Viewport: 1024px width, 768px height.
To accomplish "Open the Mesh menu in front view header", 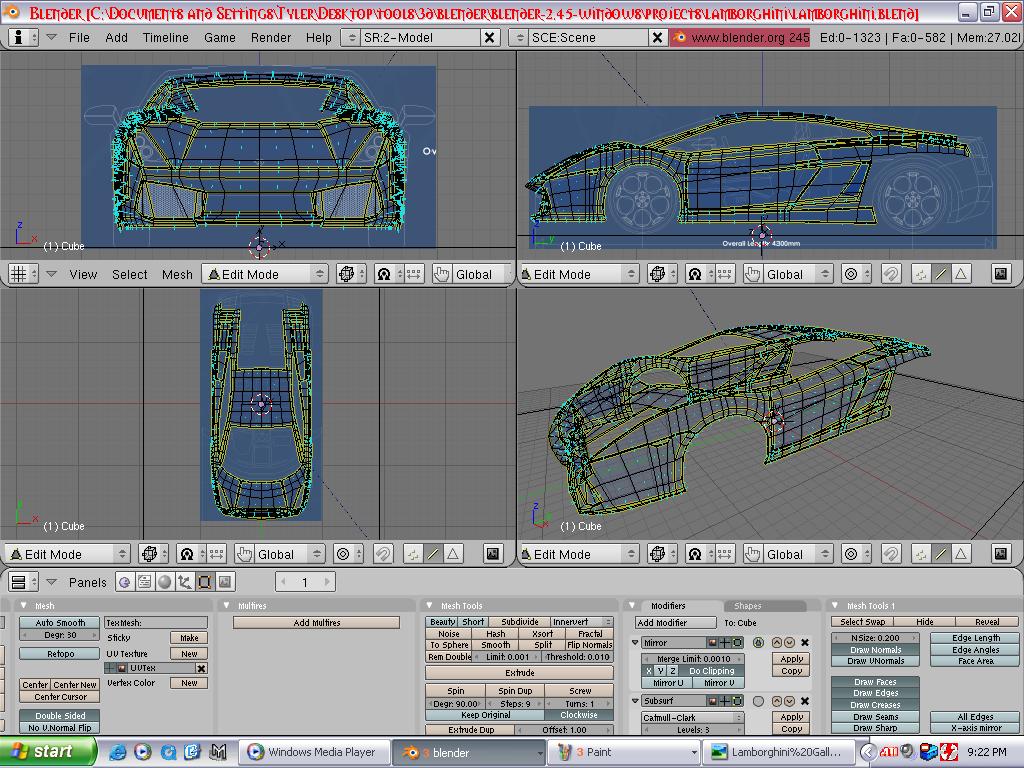I will 177,274.
